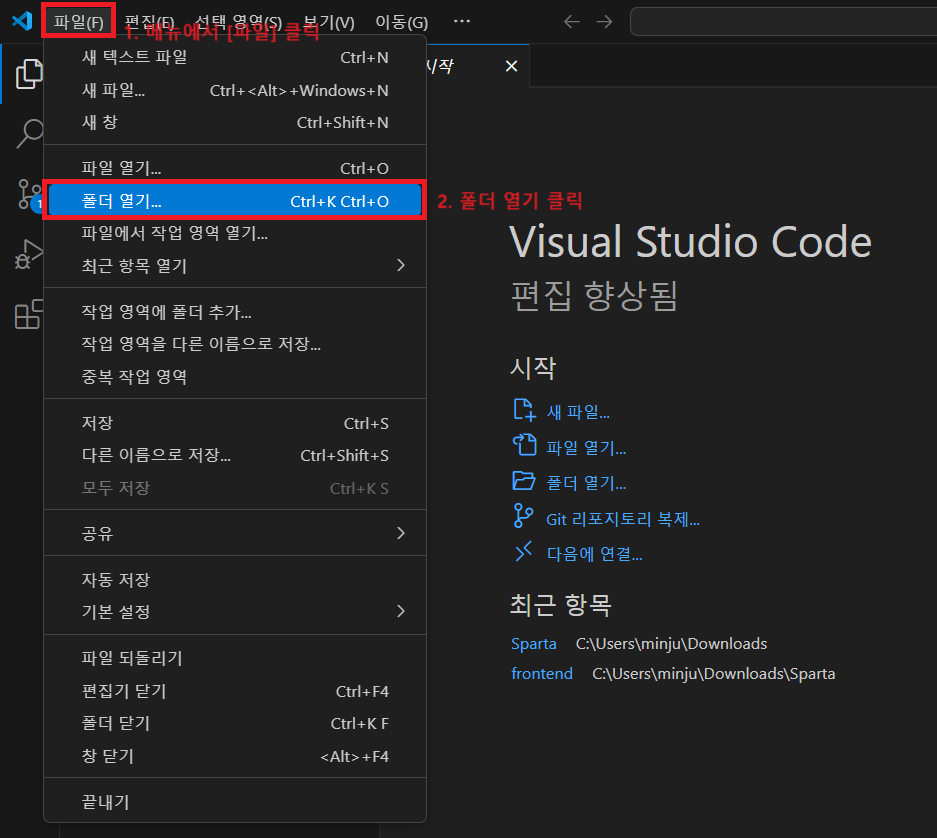The image size is (937, 838).
Task: Select 창 닫기 menu item
Action: point(235,756)
